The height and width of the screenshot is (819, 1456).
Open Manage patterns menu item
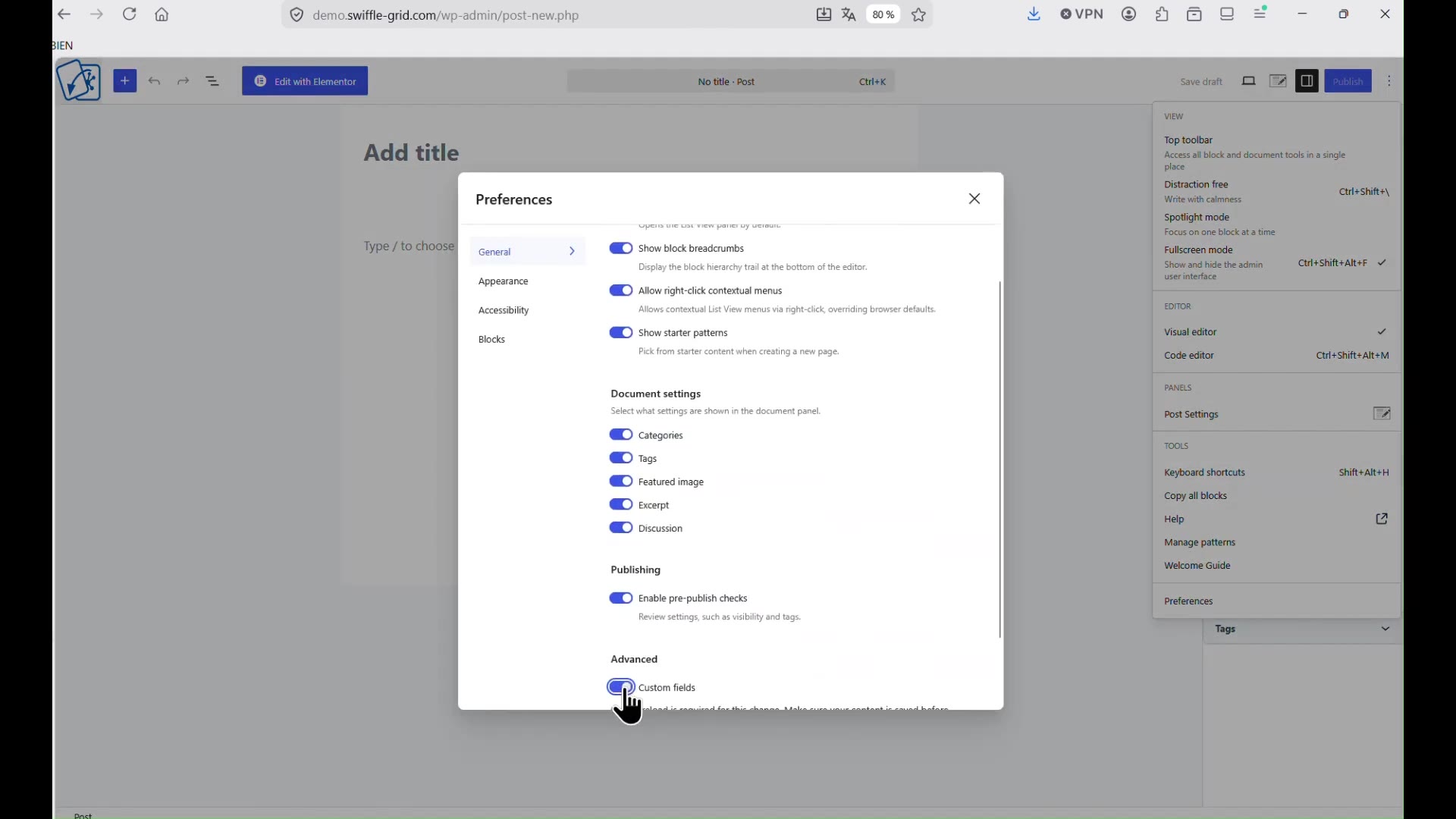(x=1277, y=544)
